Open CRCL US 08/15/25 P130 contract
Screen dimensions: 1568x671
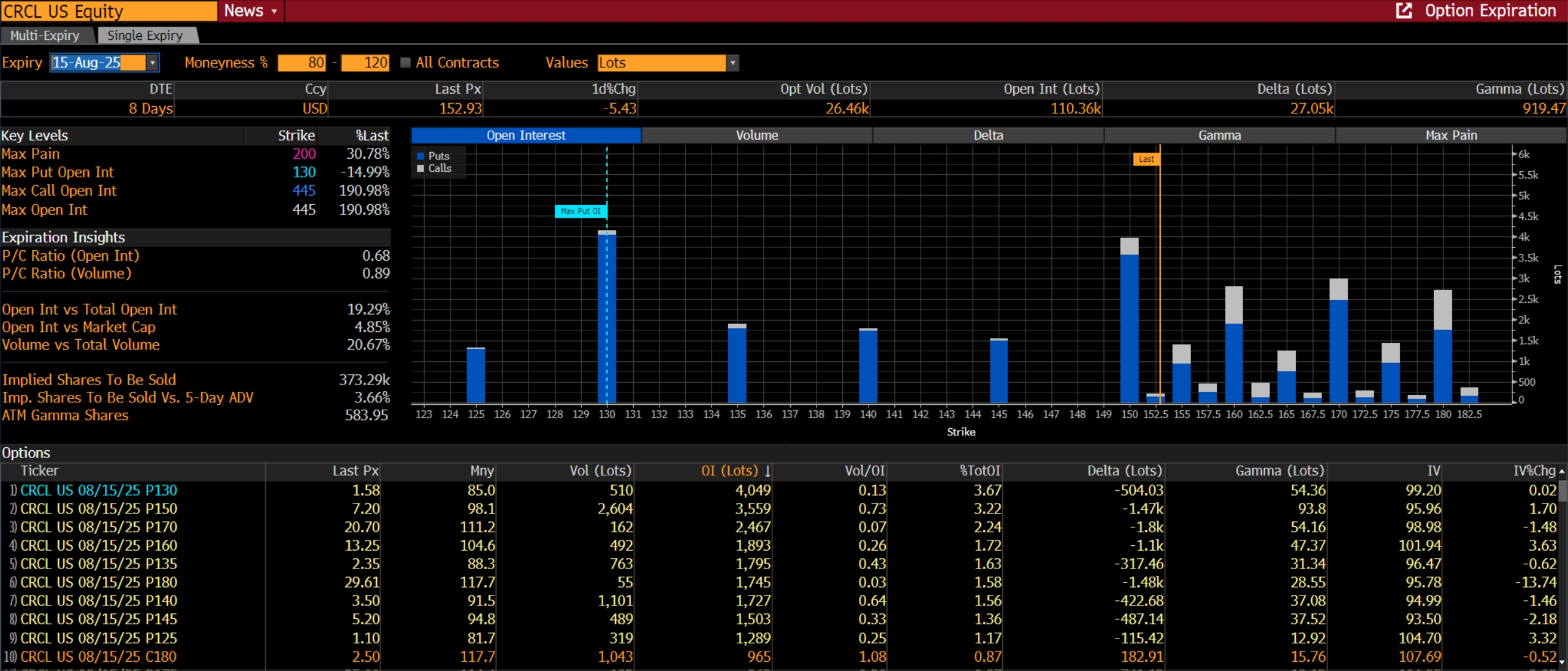coord(99,490)
